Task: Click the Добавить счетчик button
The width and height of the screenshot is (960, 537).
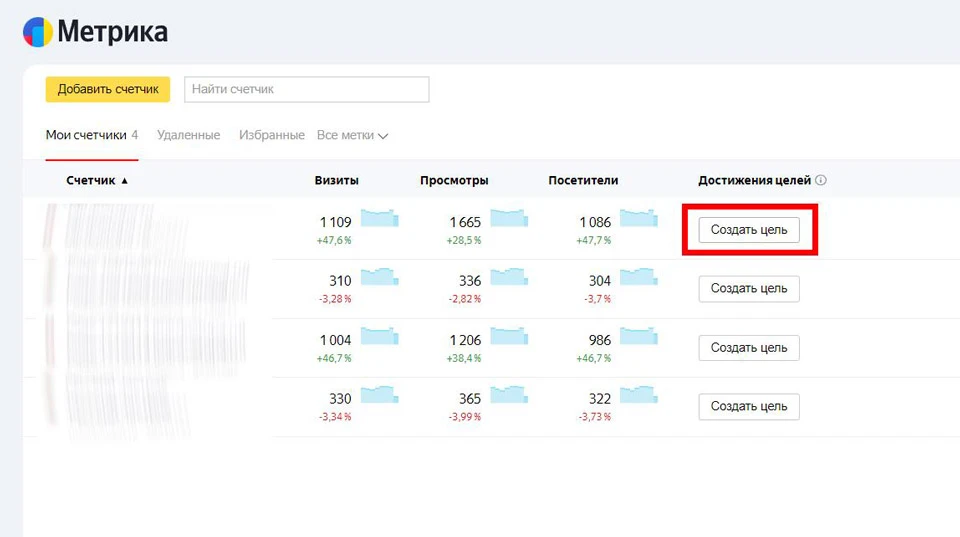Action: [x=108, y=89]
